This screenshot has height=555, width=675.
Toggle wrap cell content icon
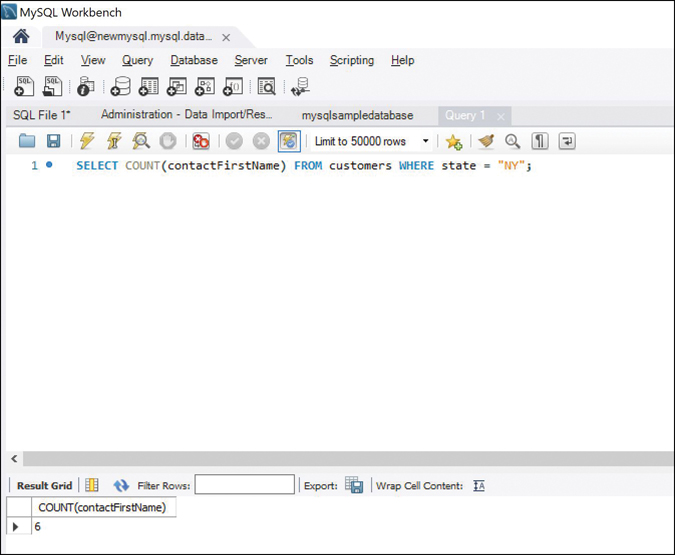pos(479,486)
